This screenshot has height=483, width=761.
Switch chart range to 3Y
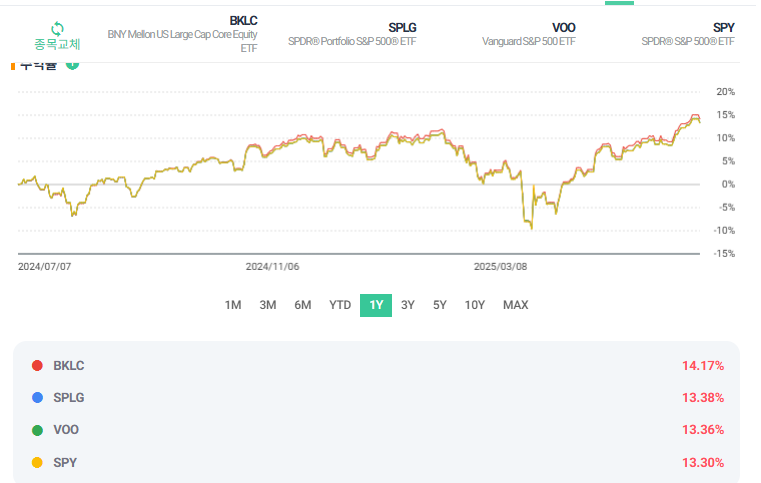pyautogui.click(x=408, y=305)
